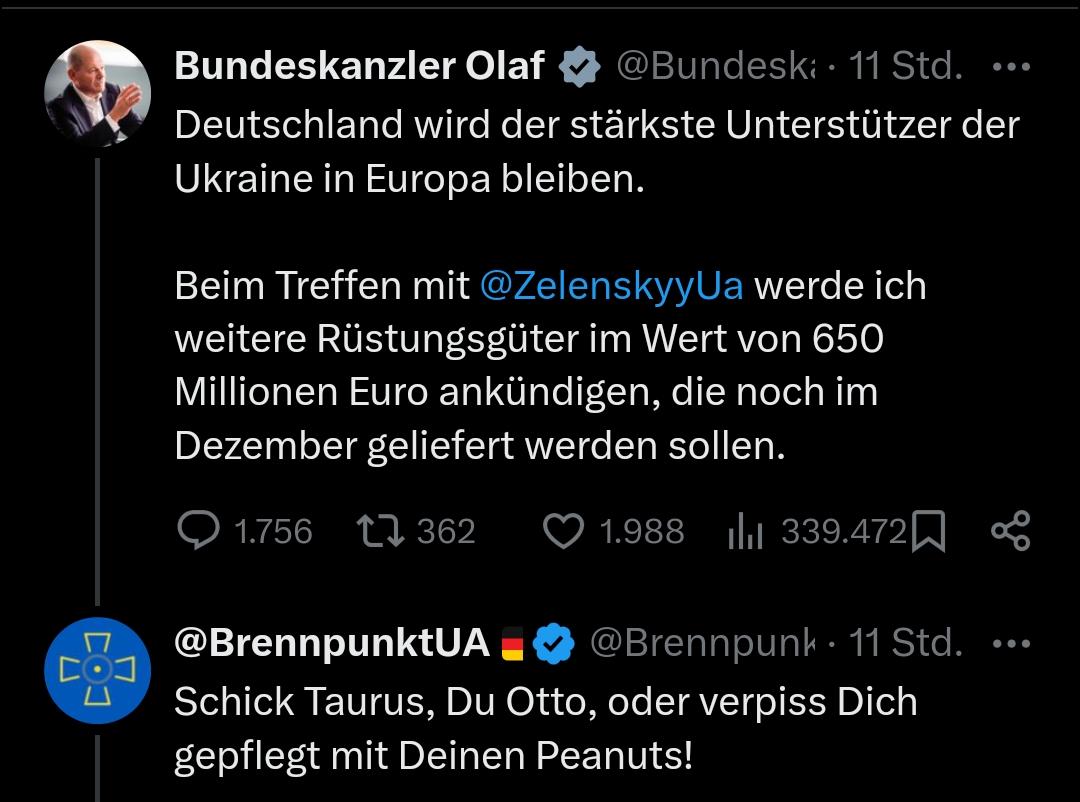Open the 11 Std. timestamp of Bundeskanzler post
This screenshot has width=1080, height=802.
(x=905, y=68)
